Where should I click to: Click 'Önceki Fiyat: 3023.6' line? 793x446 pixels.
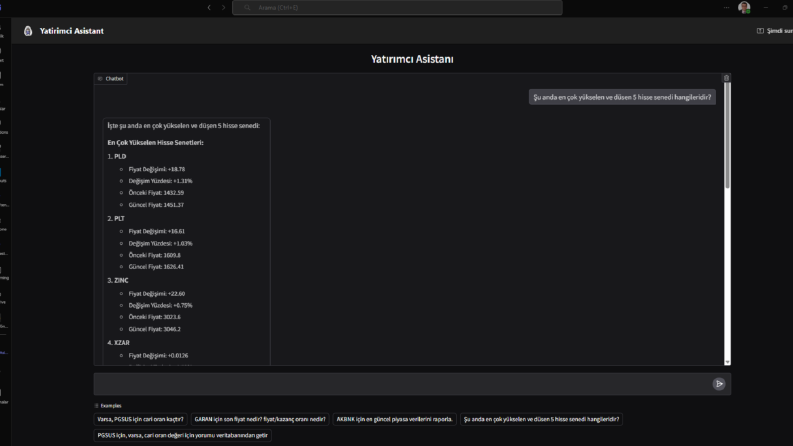(154, 317)
